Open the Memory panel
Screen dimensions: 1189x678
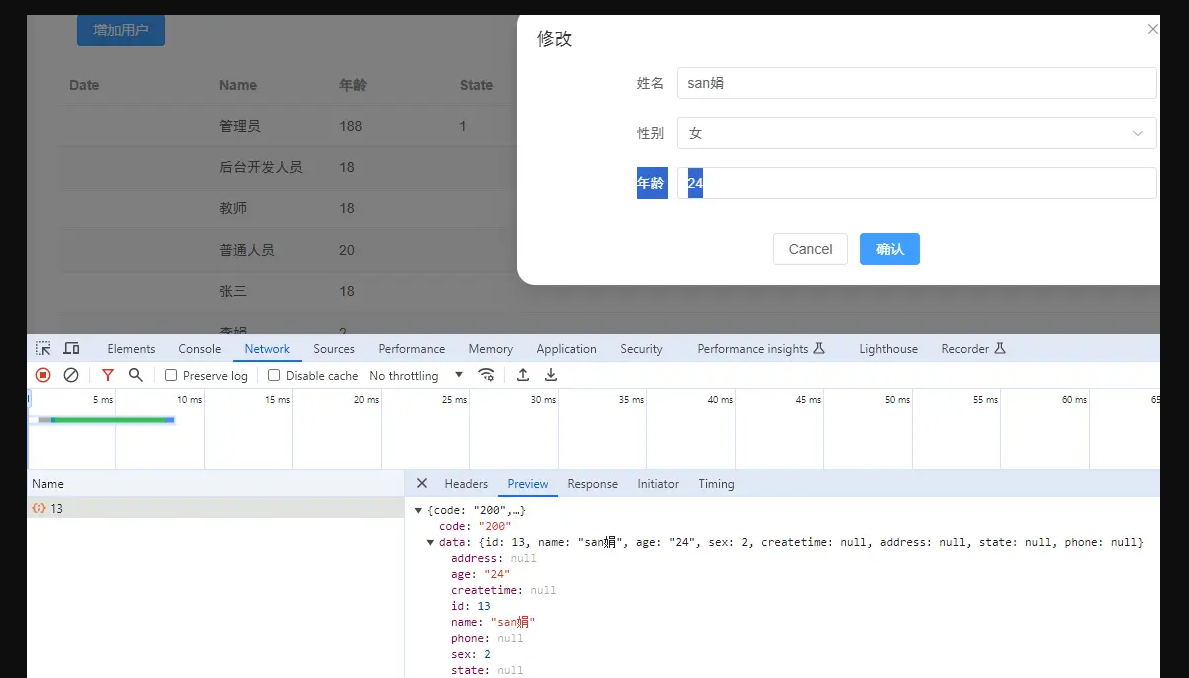[x=491, y=349]
